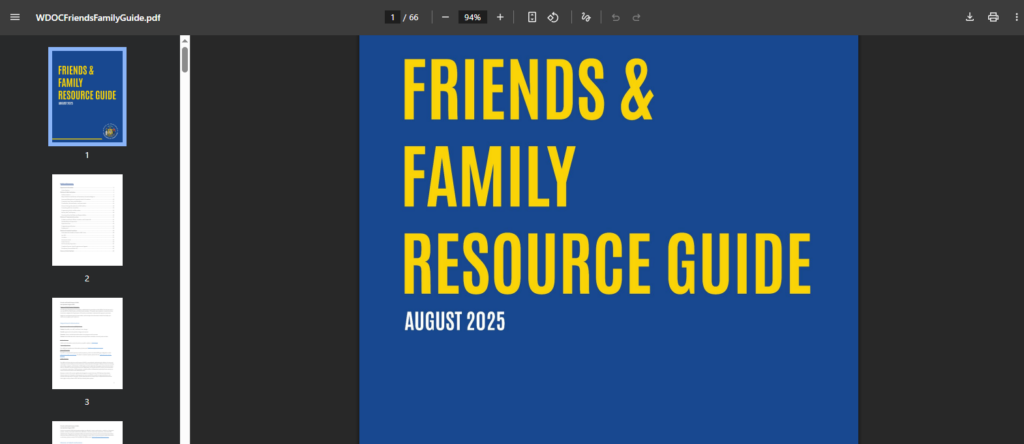Select page 1 thumbnail
1024x444 pixels.
tap(87, 96)
